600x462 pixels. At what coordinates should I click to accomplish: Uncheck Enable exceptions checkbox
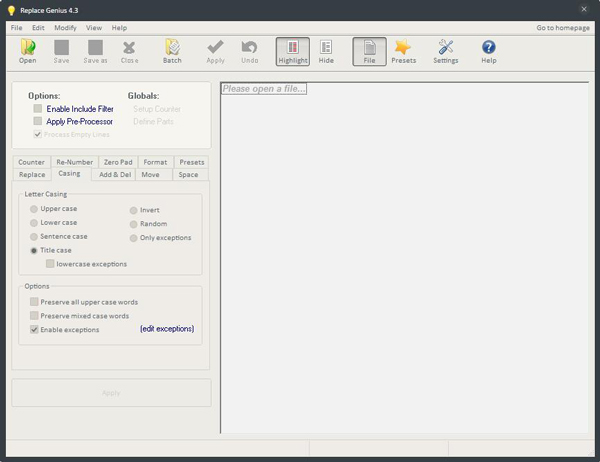[34, 330]
